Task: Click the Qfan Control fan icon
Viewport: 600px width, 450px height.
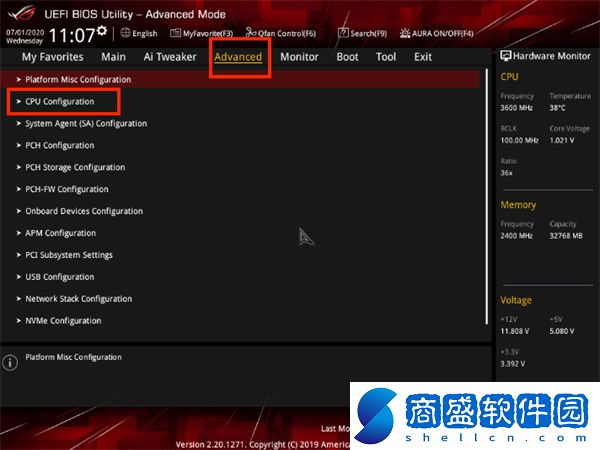Action: pyautogui.click(x=251, y=33)
